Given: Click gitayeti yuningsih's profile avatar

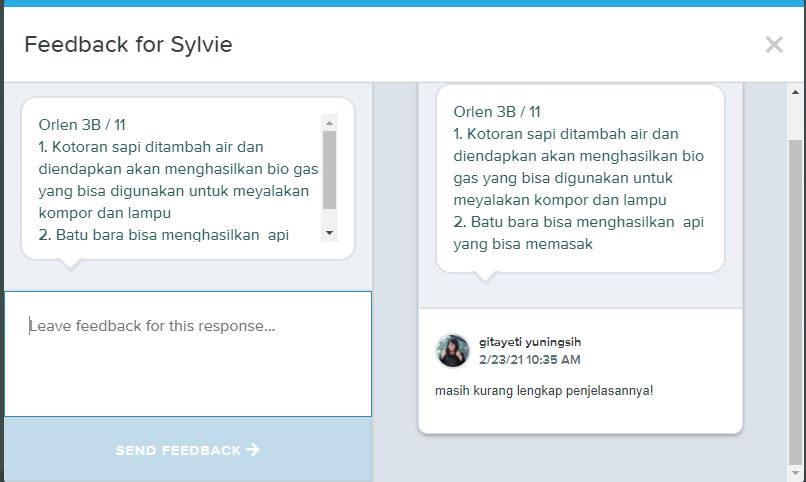Looking at the screenshot, I should pyautogui.click(x=452, y=351).
